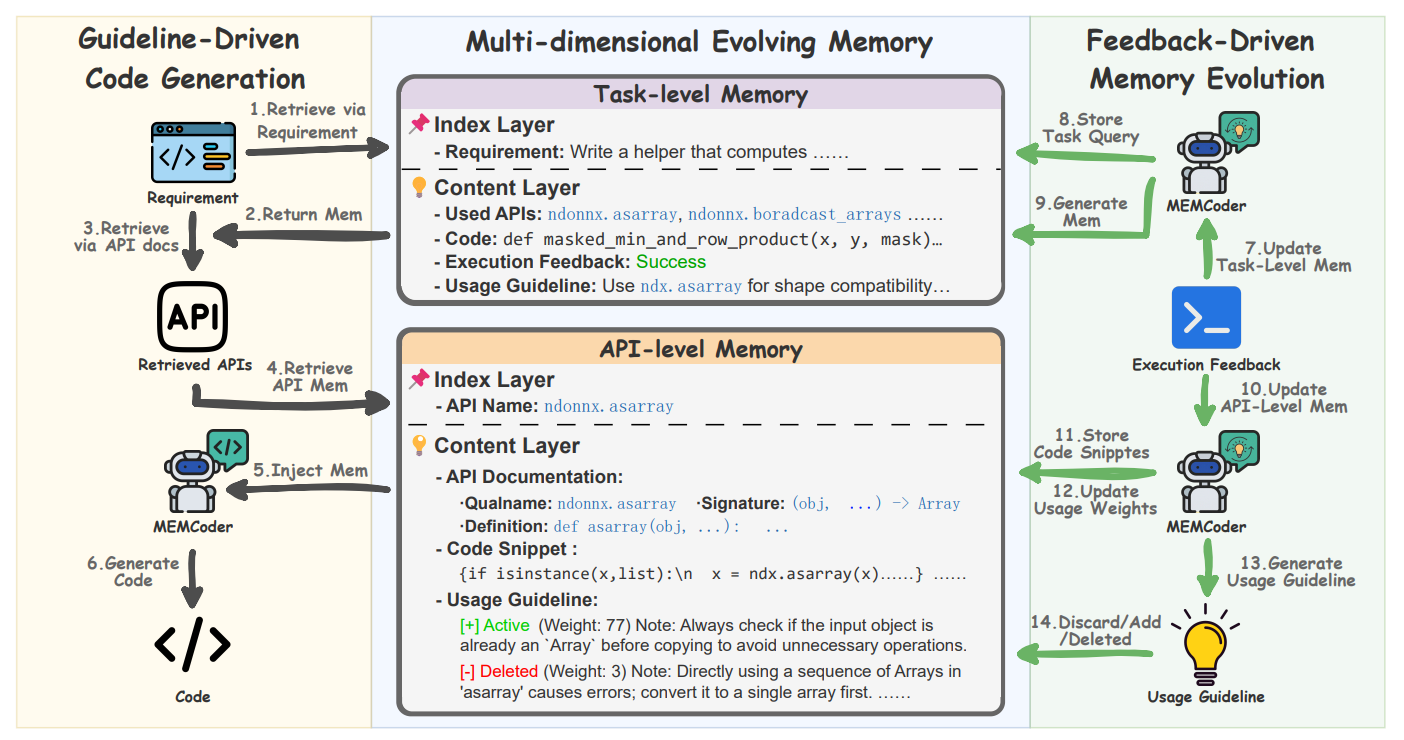The width and height of the screenshot is (1404, 740).
Task: Select the API icon above Retrieved APIs
Action: tap(193, 317)
